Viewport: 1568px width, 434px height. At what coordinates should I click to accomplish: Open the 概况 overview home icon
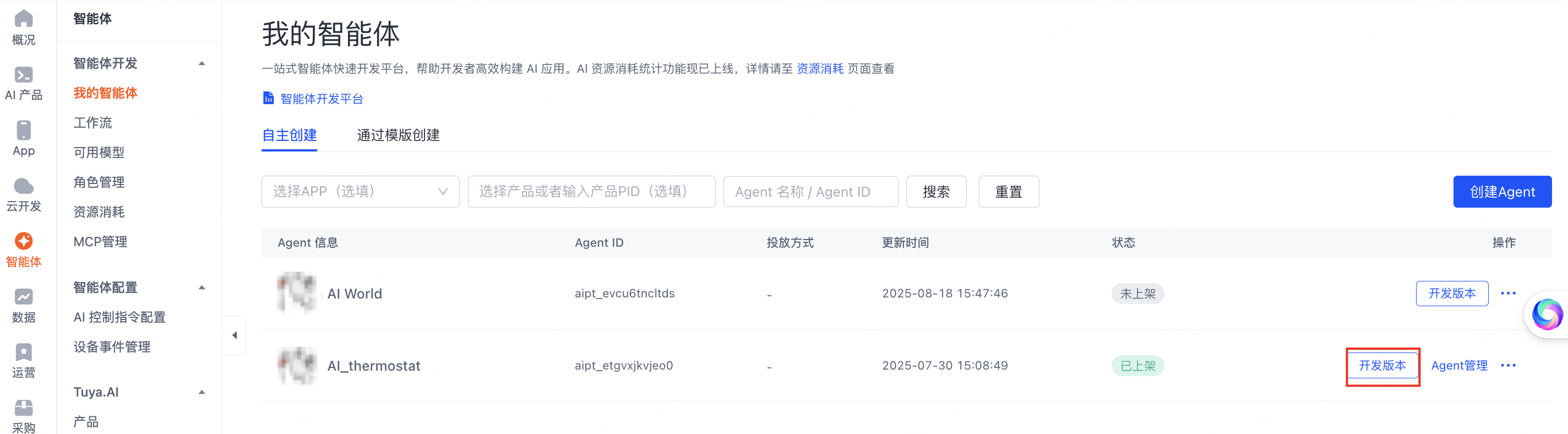pos(23,19)
